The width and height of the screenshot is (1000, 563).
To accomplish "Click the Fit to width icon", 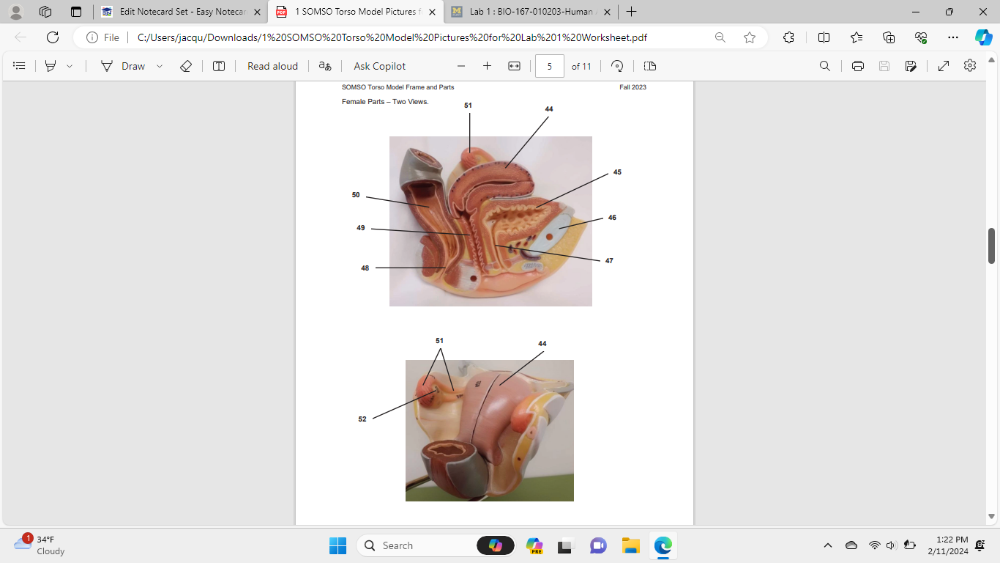I will pyautogui.click(x=514, y=66).
